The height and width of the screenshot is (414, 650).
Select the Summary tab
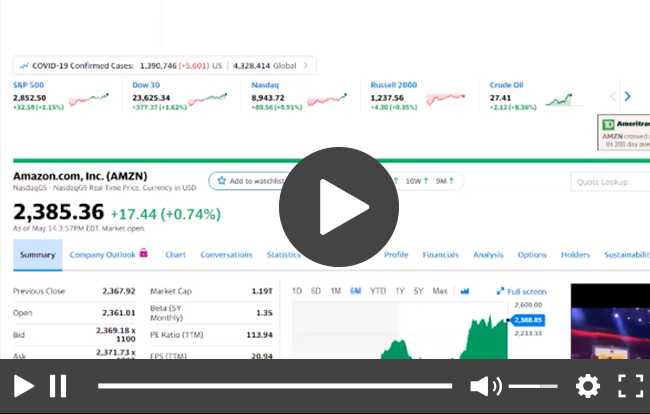[x=38, y=255]
